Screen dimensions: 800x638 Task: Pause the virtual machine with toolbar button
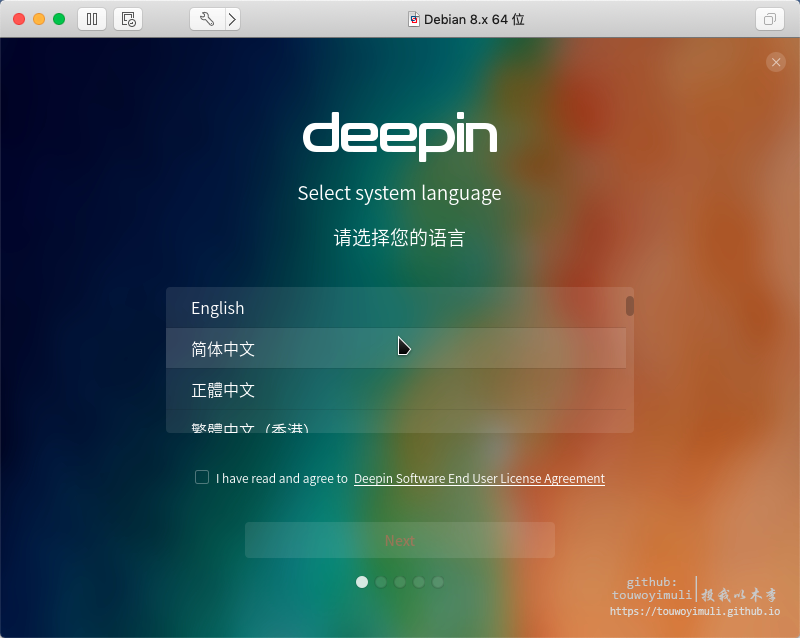tap(92, 19)
